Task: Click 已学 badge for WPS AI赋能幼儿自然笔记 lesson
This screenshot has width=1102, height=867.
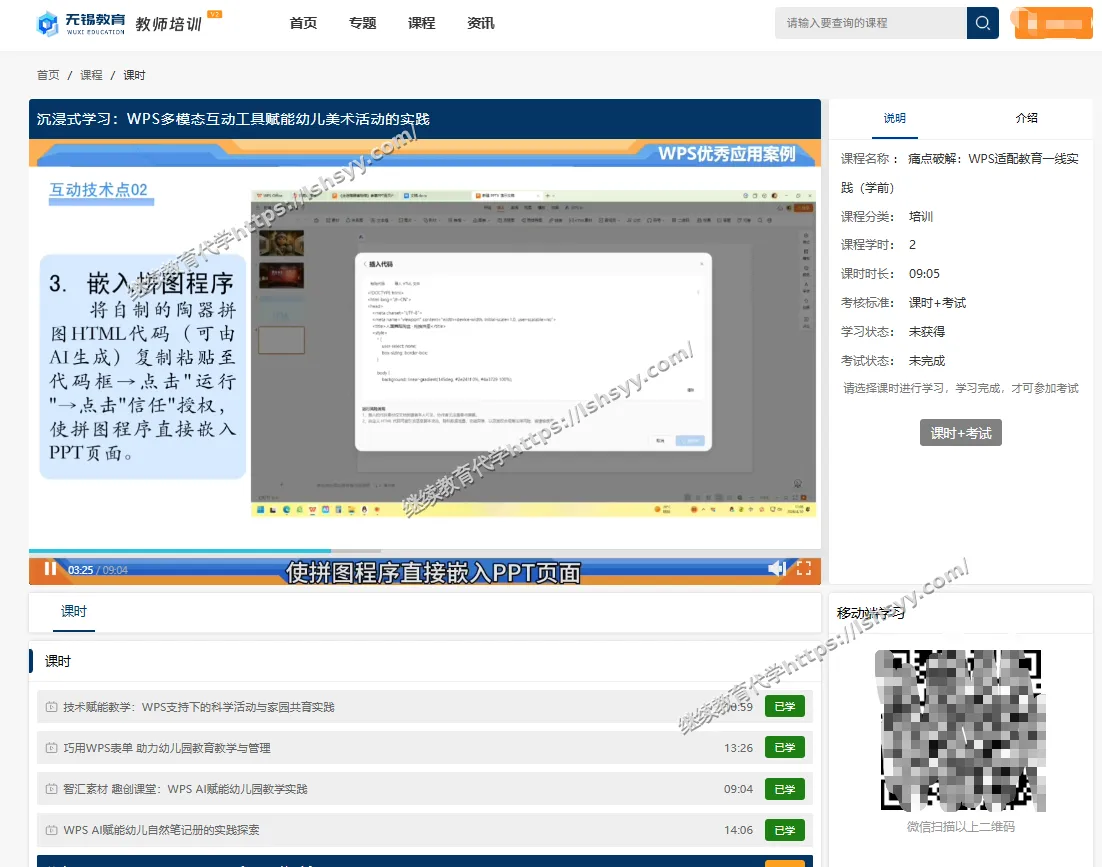Action: 784,830
